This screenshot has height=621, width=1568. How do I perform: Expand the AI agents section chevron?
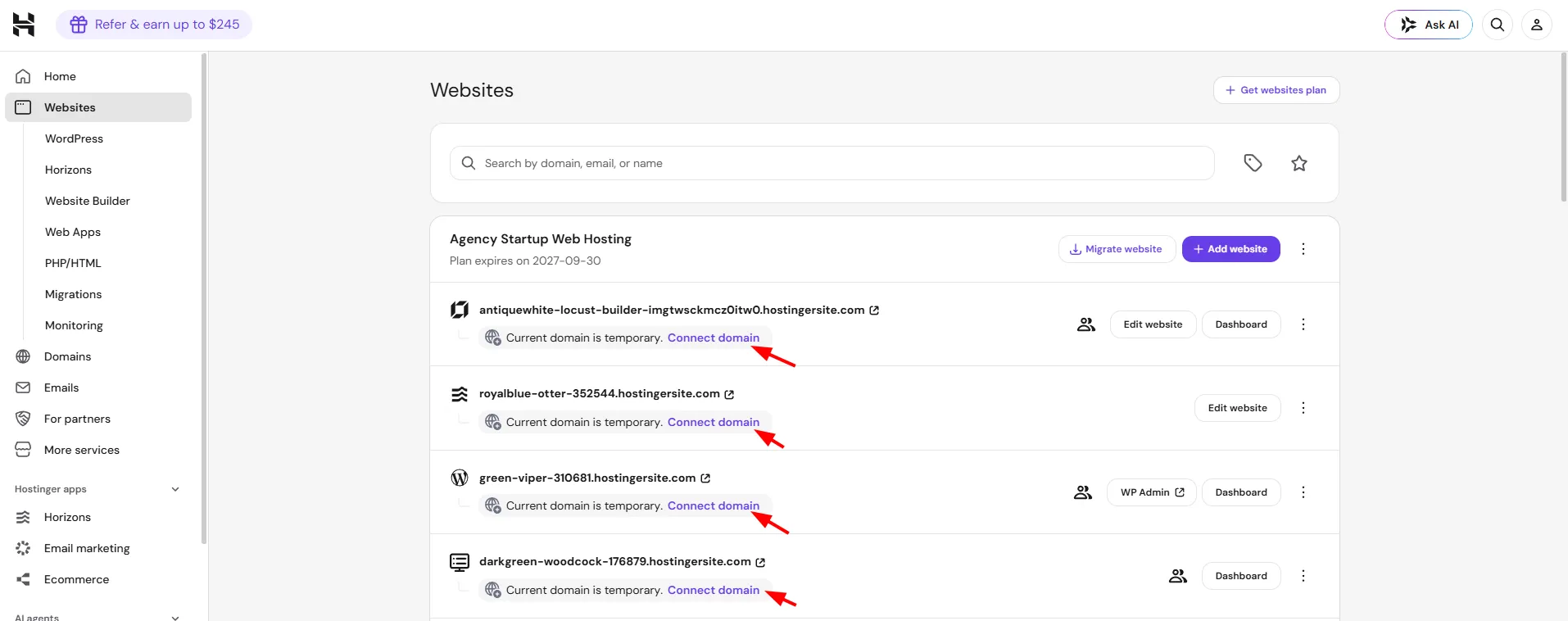coord(175,617)
